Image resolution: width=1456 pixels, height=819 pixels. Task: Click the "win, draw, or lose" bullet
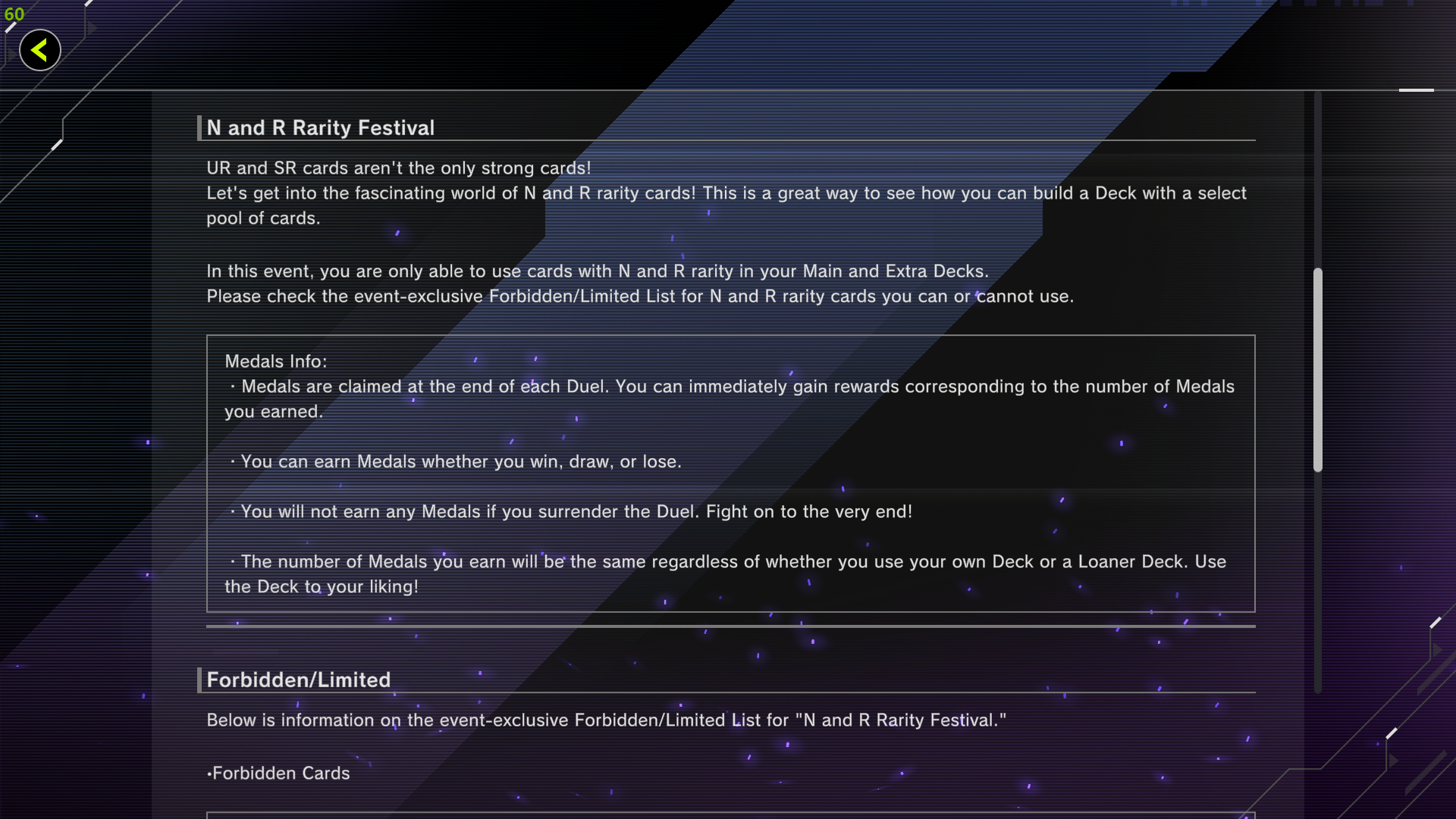(460, 461)
